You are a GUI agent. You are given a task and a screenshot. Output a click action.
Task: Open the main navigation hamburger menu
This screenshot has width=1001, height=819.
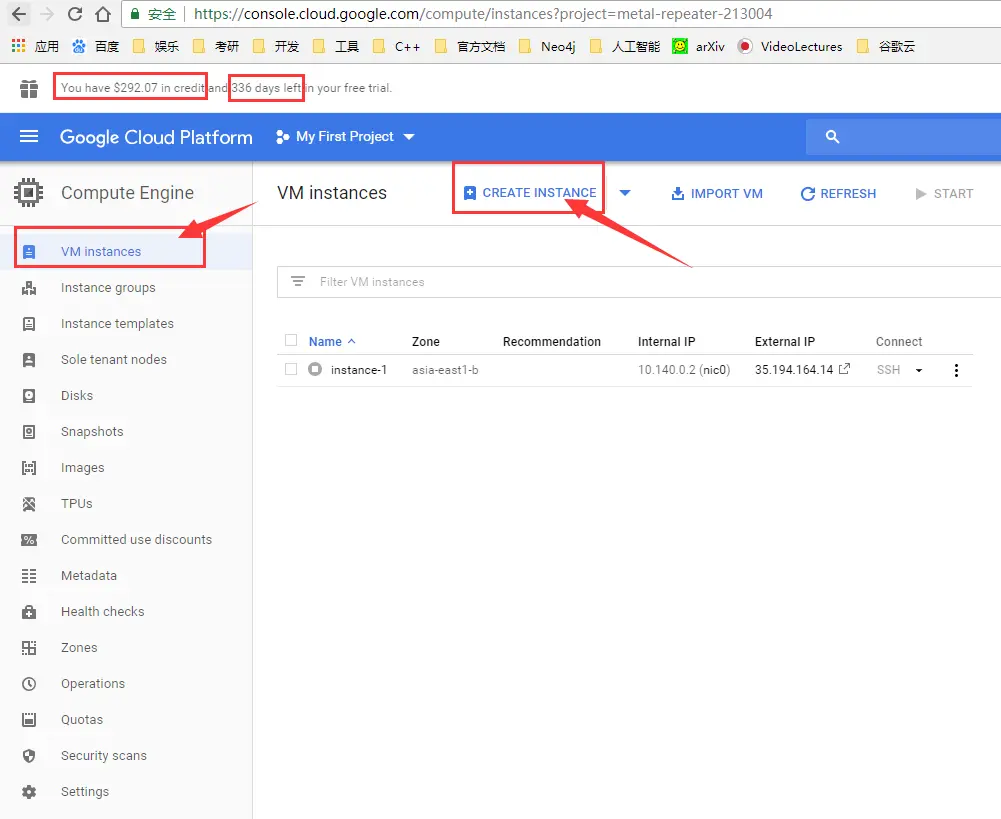(x=29, y=137)
